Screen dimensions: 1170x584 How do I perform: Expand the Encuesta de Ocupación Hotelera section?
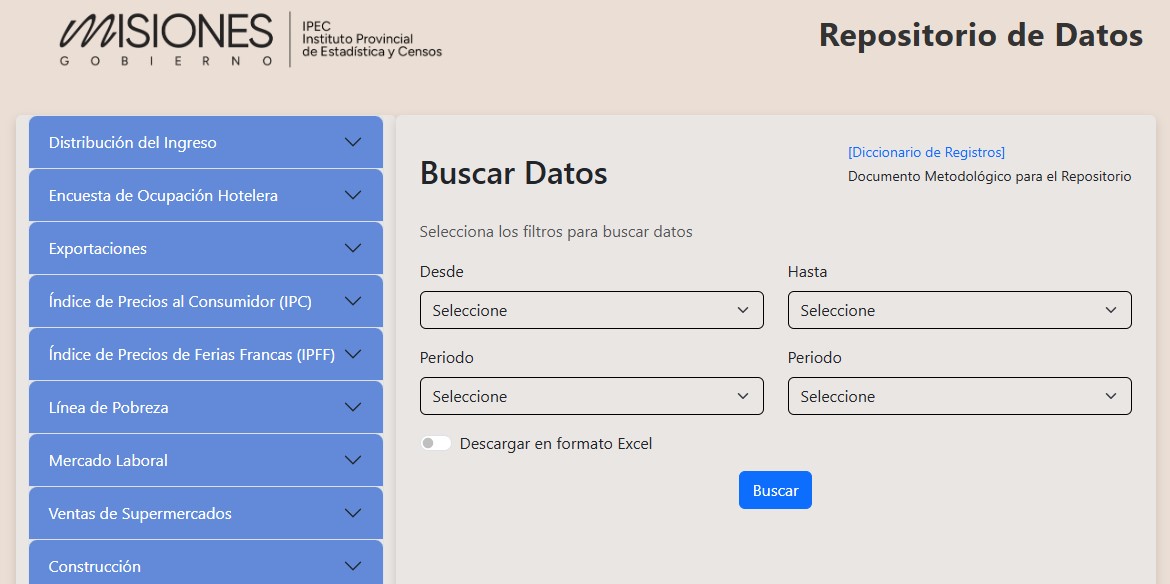pyautogui.click(x=205, y=195)
